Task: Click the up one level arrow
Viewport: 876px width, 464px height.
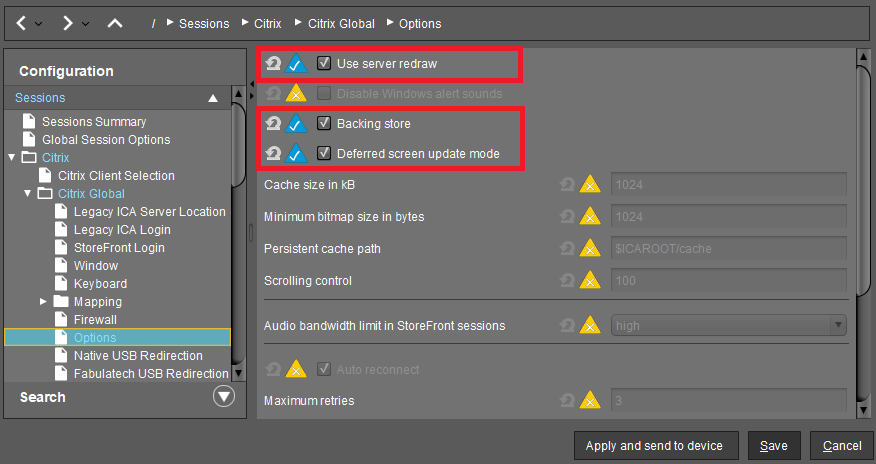Action: pyautogui.click(x=114, y=22)
